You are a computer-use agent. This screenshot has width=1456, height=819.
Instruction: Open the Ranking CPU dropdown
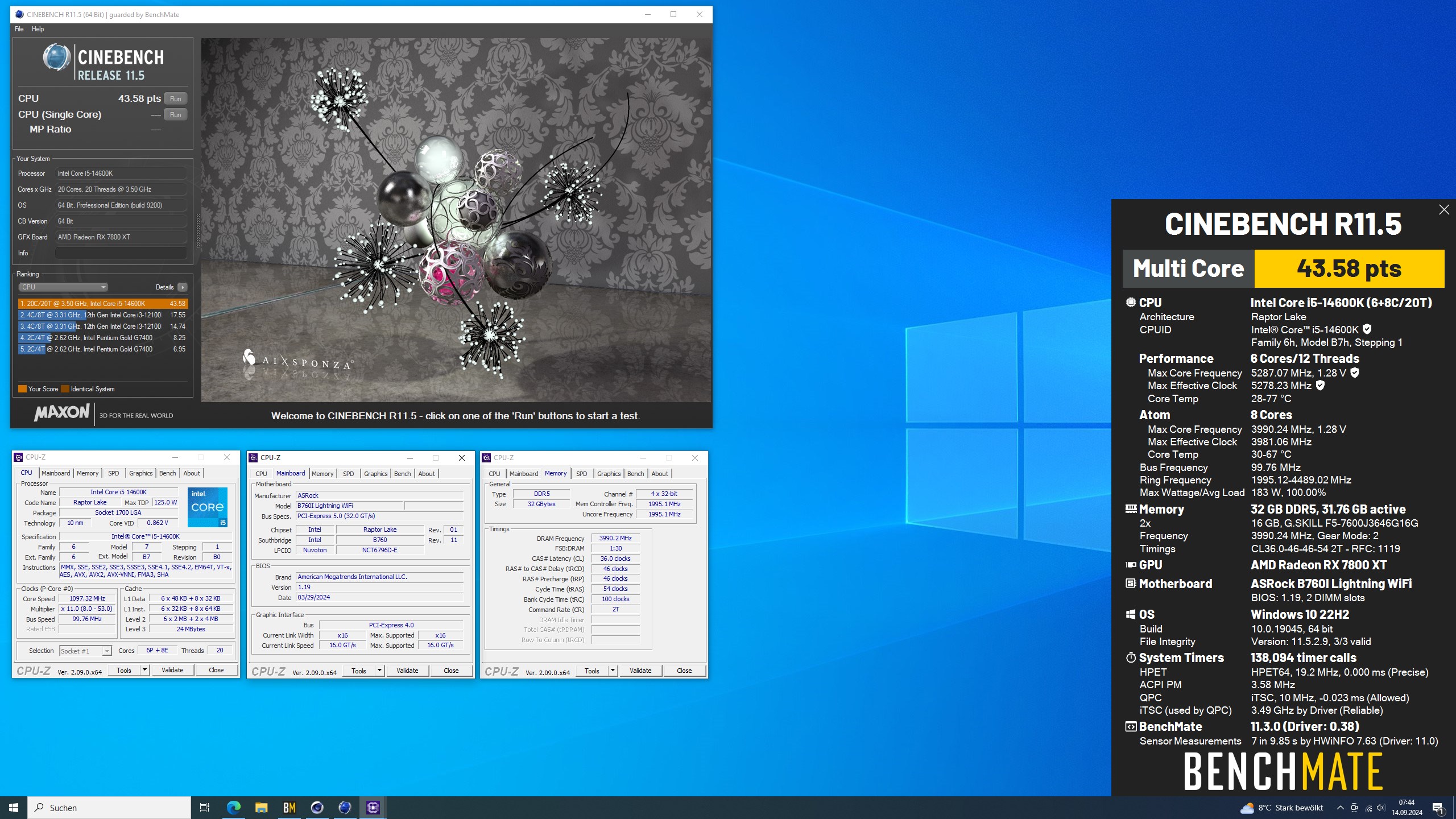[63, 287]
